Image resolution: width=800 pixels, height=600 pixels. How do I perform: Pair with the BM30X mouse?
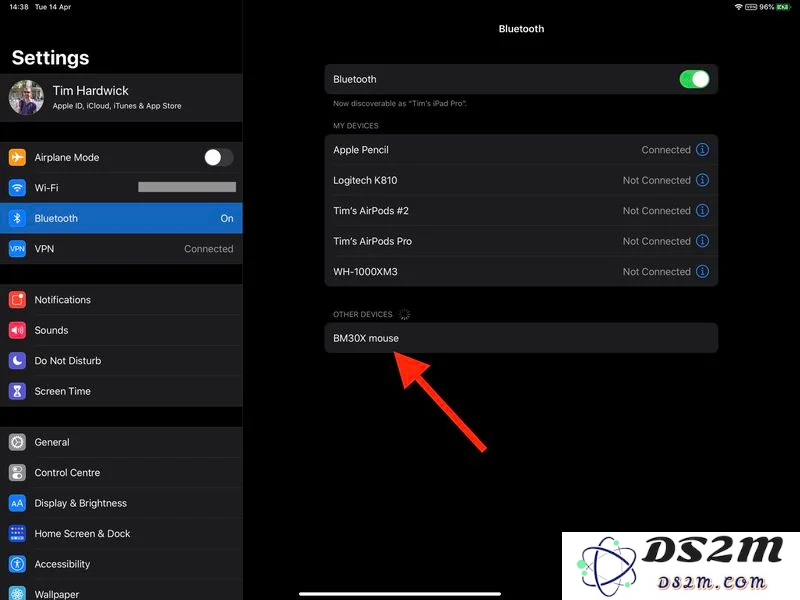[521, 338]
